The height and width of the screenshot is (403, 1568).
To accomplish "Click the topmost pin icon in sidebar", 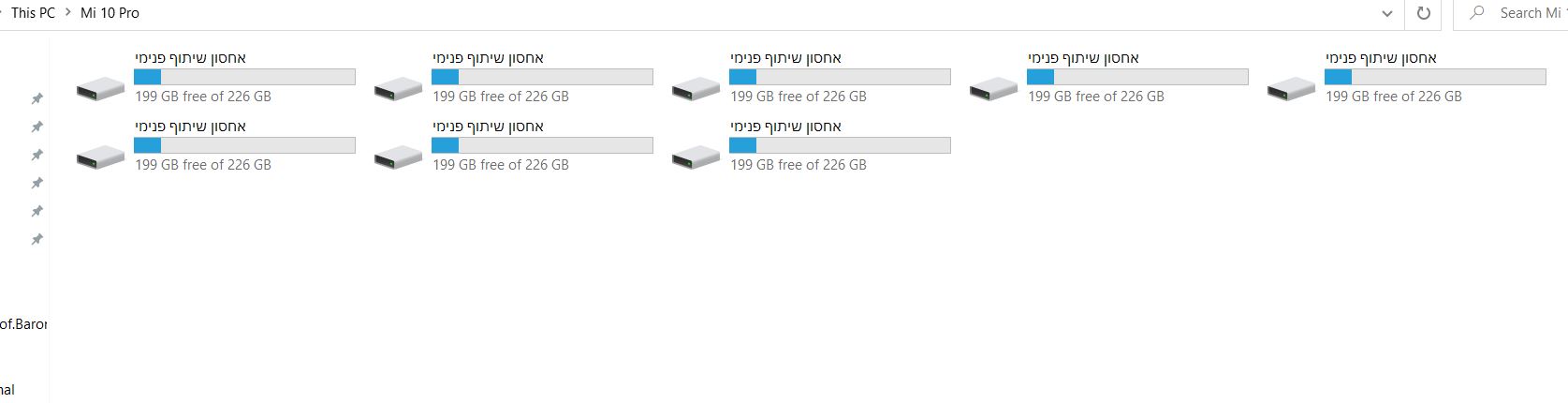I will point(37,97).
